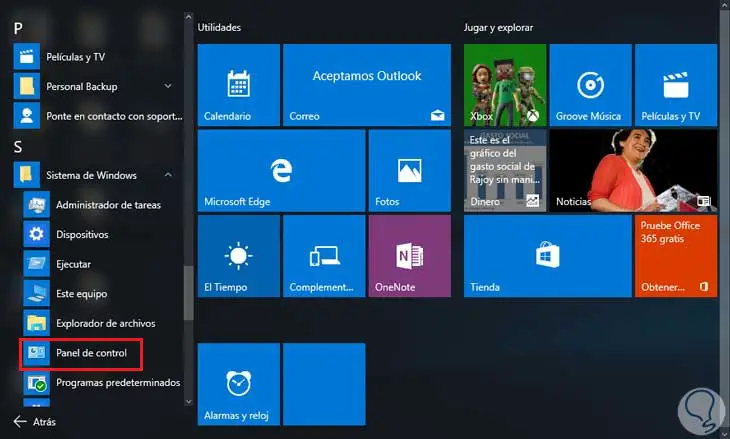Open the Este equipo computer icon
Screen dimensions: 730x439
(36, 294)
